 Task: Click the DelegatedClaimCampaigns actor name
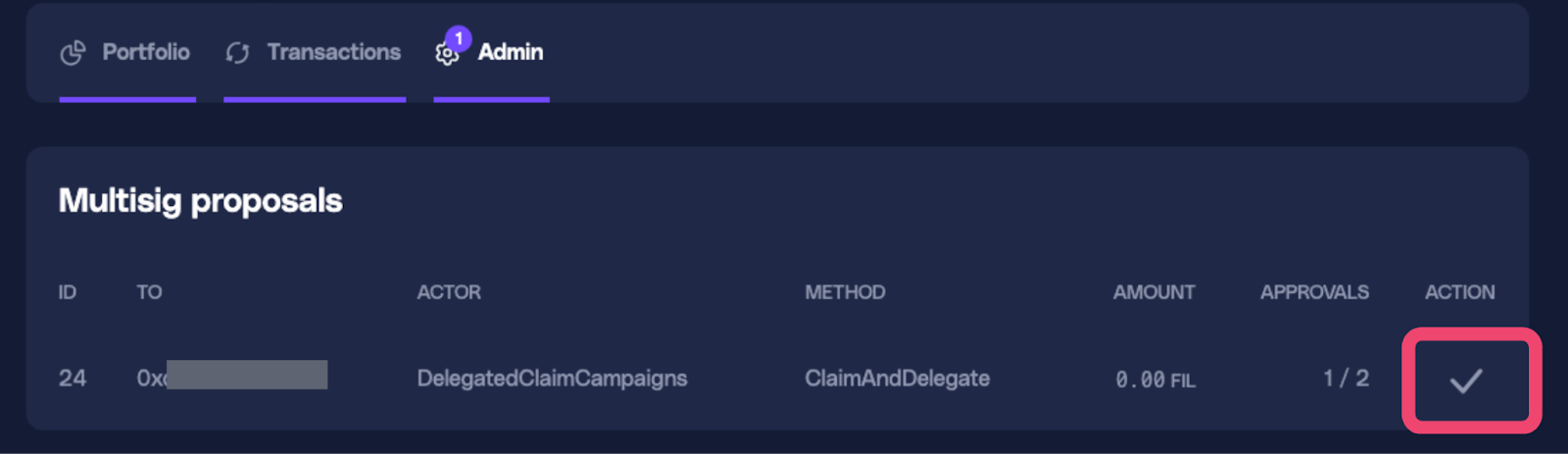coord(552,378)
